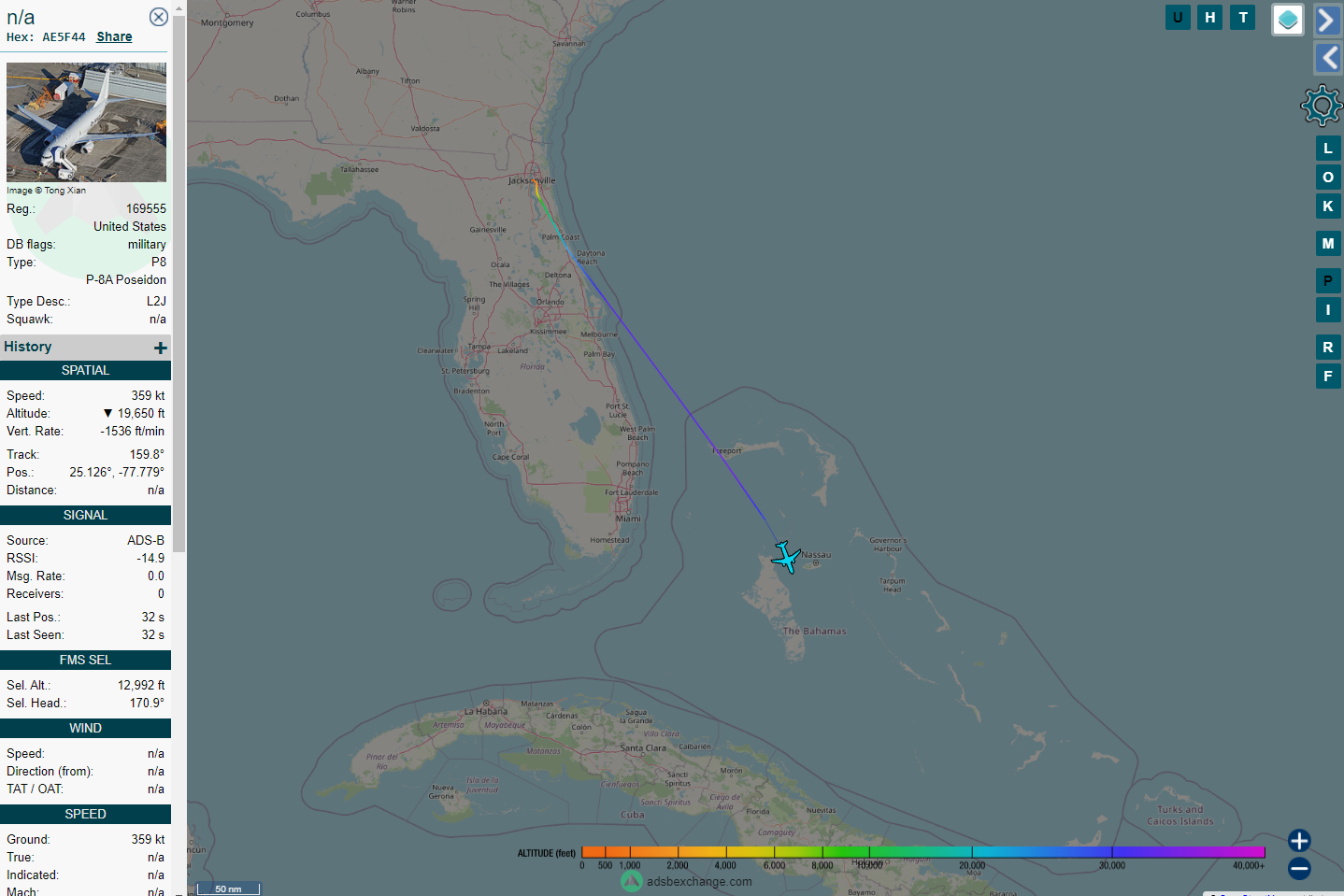Open the Share link for hex AE5F44
Screen dimensions: 1344x896
pyautogui.click(x=114, y=36)
